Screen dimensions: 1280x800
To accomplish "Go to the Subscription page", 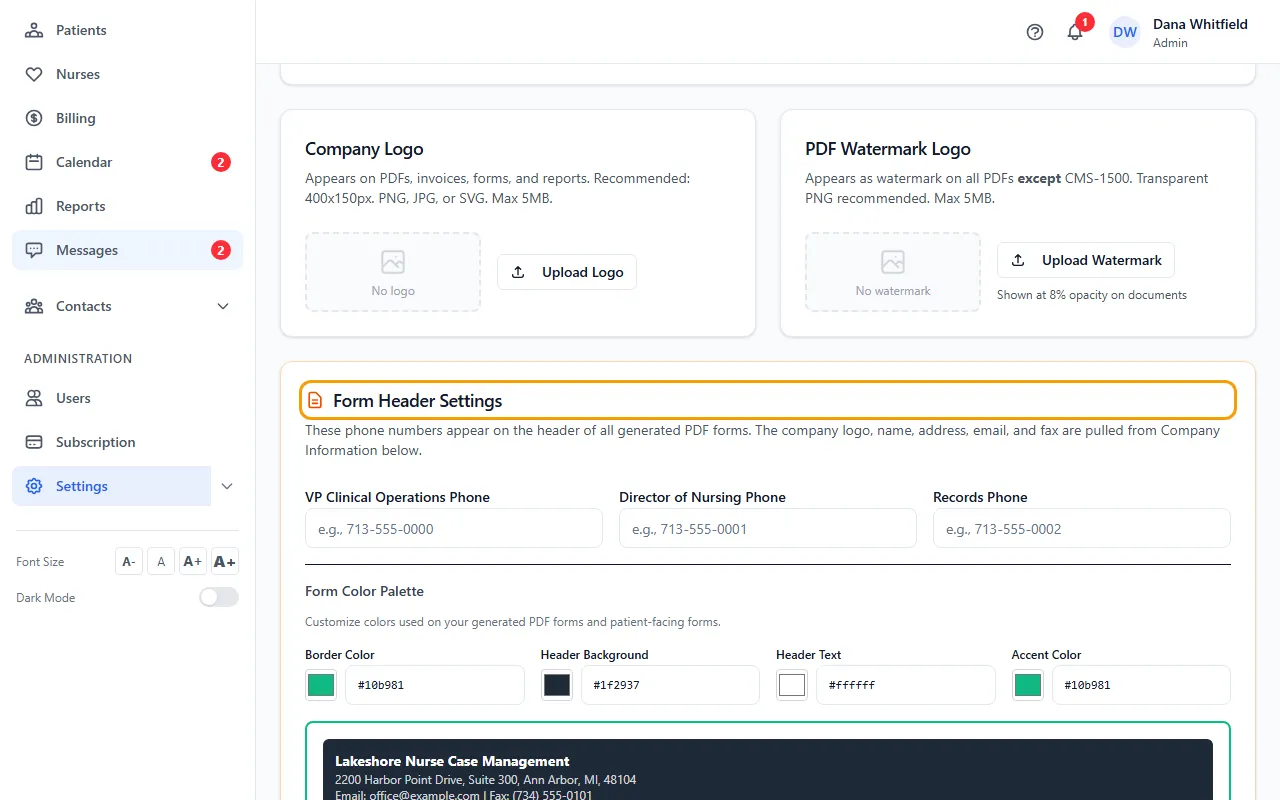I will [x=127, y=442].
